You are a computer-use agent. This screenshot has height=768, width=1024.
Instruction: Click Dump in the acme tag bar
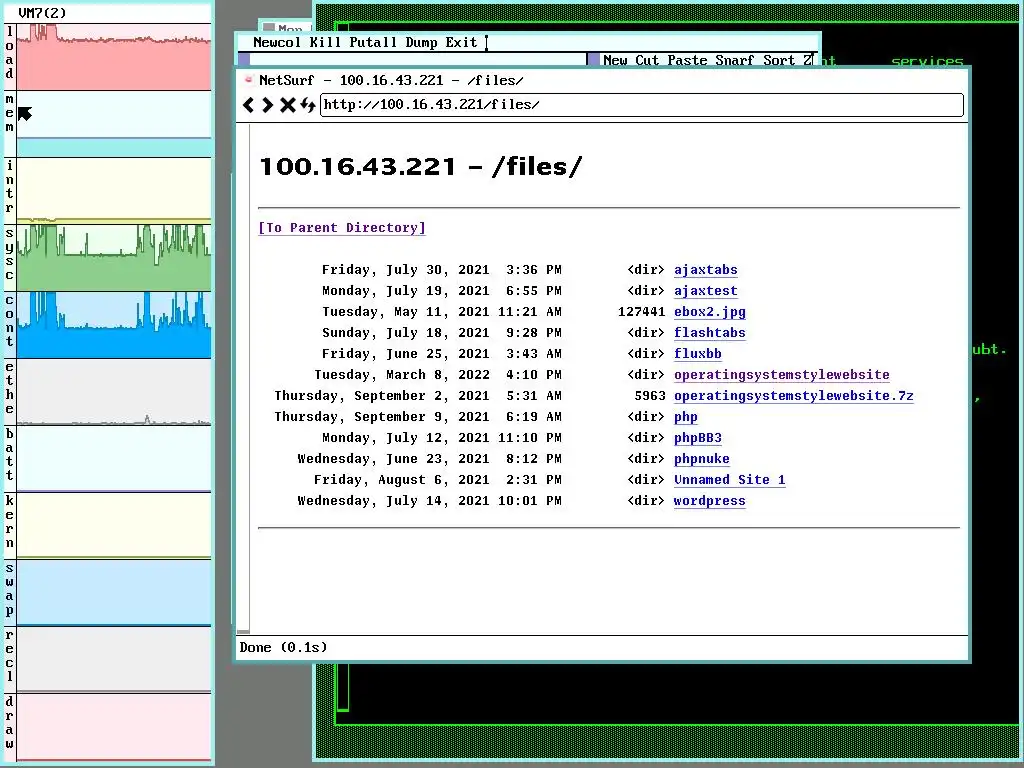click(x=421, y=42)
